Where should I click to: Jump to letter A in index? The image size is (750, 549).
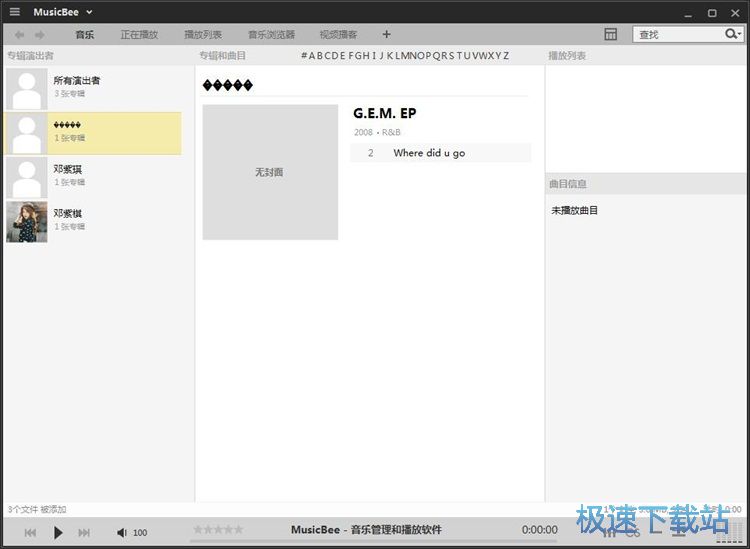coord(312,55)
